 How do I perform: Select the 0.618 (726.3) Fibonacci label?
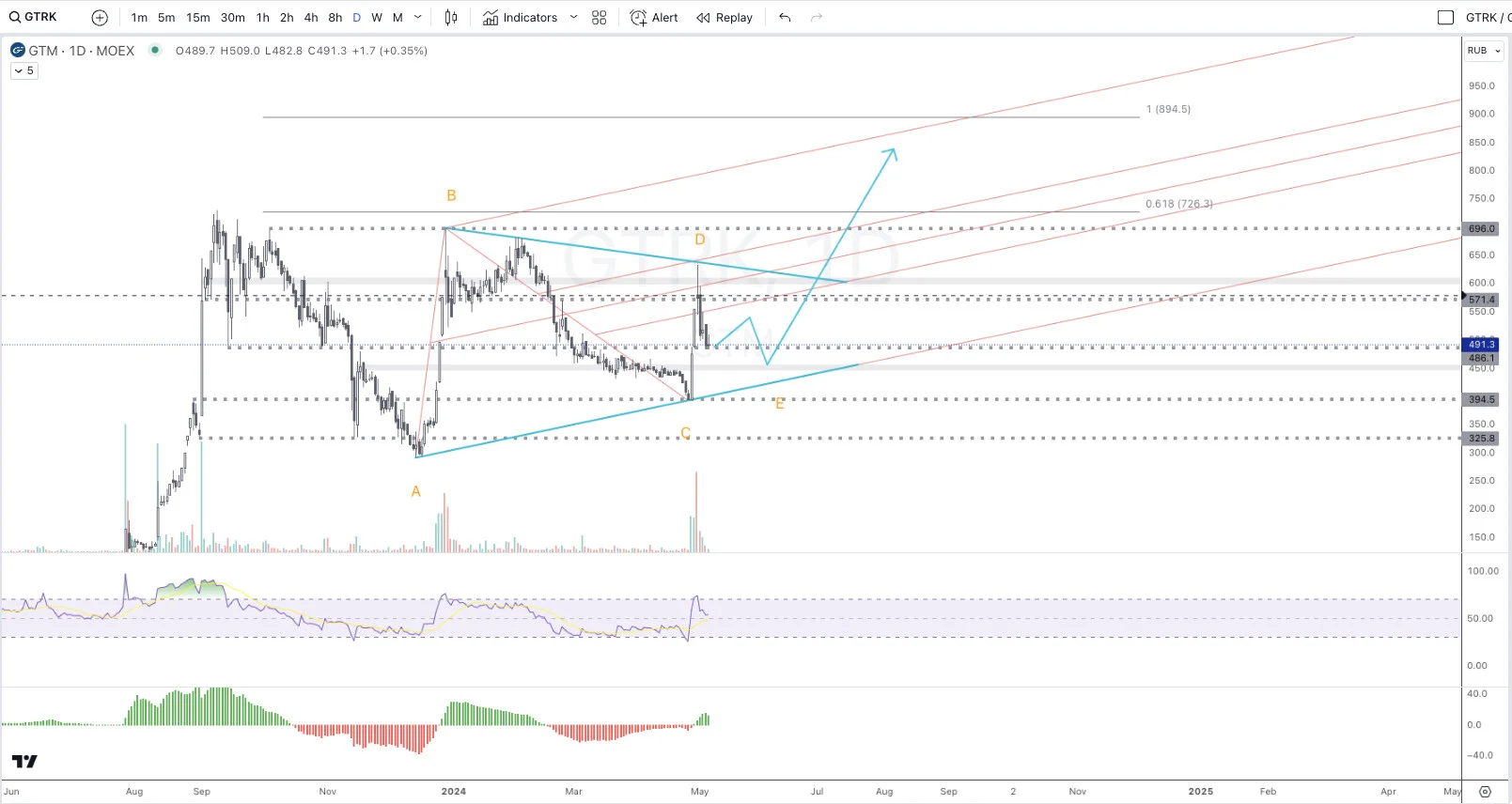1178,204
